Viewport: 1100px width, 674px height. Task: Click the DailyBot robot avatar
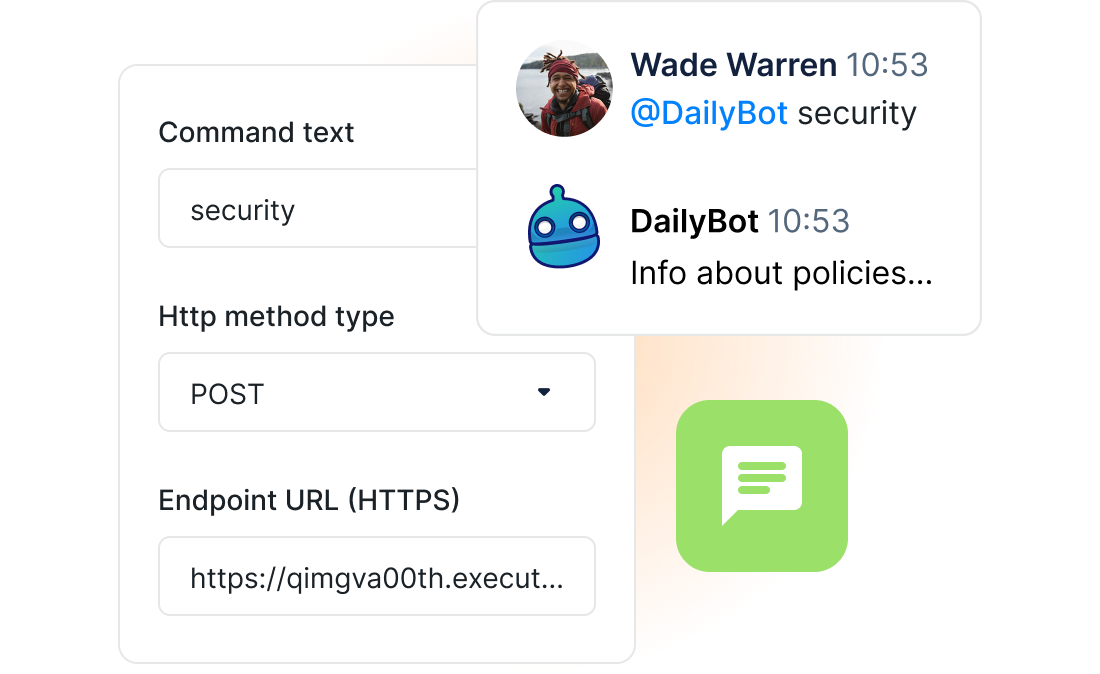[563, 227]
